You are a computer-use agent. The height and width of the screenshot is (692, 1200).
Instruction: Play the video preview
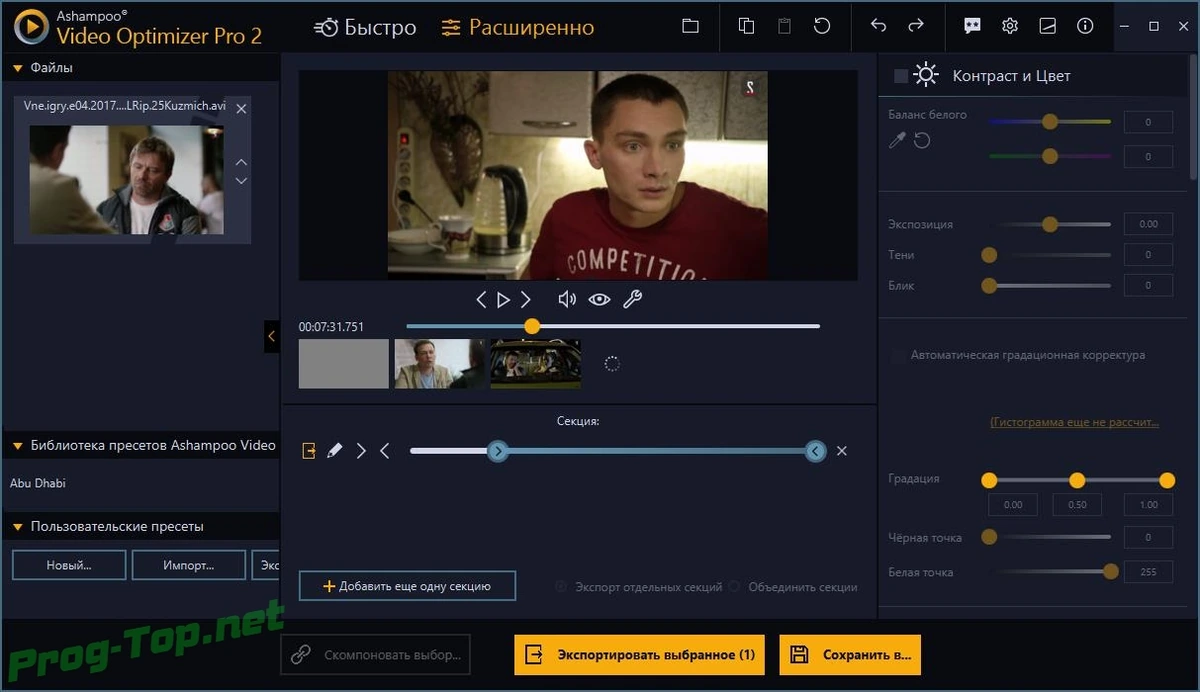(504, 299)
